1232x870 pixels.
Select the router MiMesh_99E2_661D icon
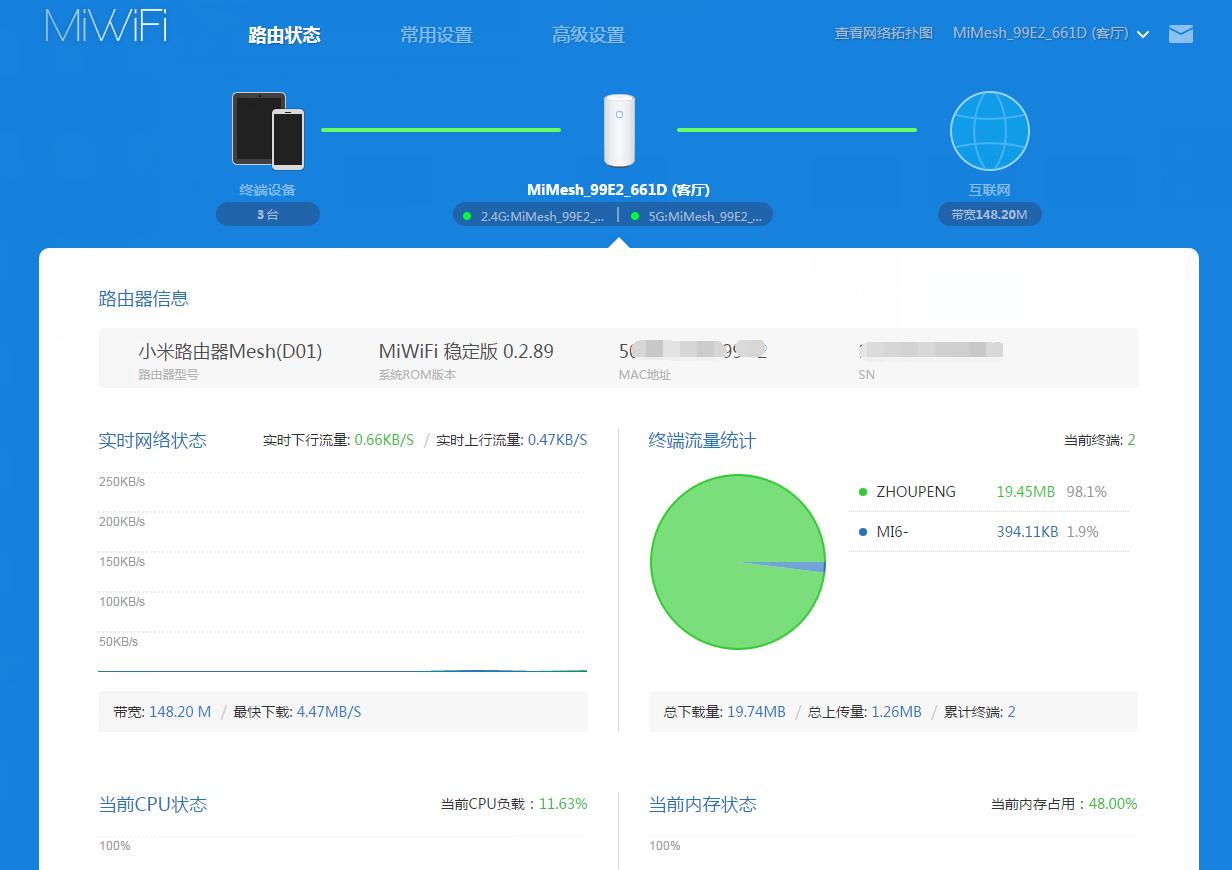tap(619, 128)
